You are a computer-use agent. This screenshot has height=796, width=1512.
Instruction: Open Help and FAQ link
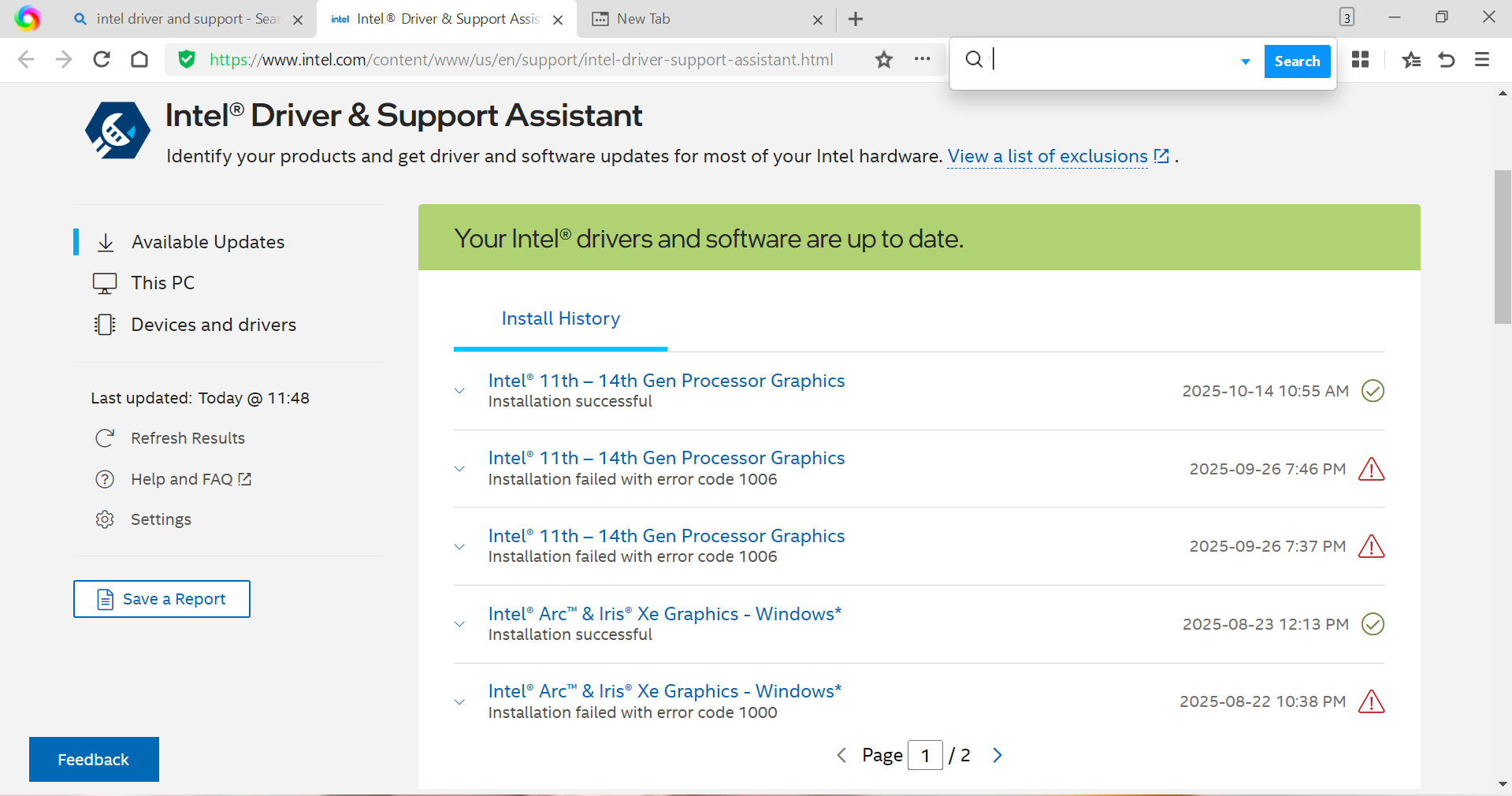click(191, 479)
